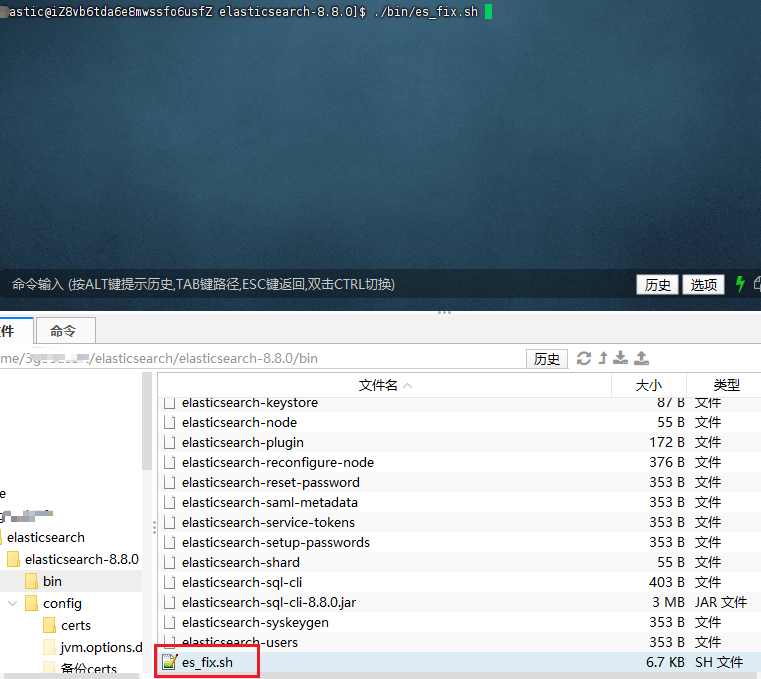Click the 6.7 KB size cell
761x679 pixels.
point(665,662)
